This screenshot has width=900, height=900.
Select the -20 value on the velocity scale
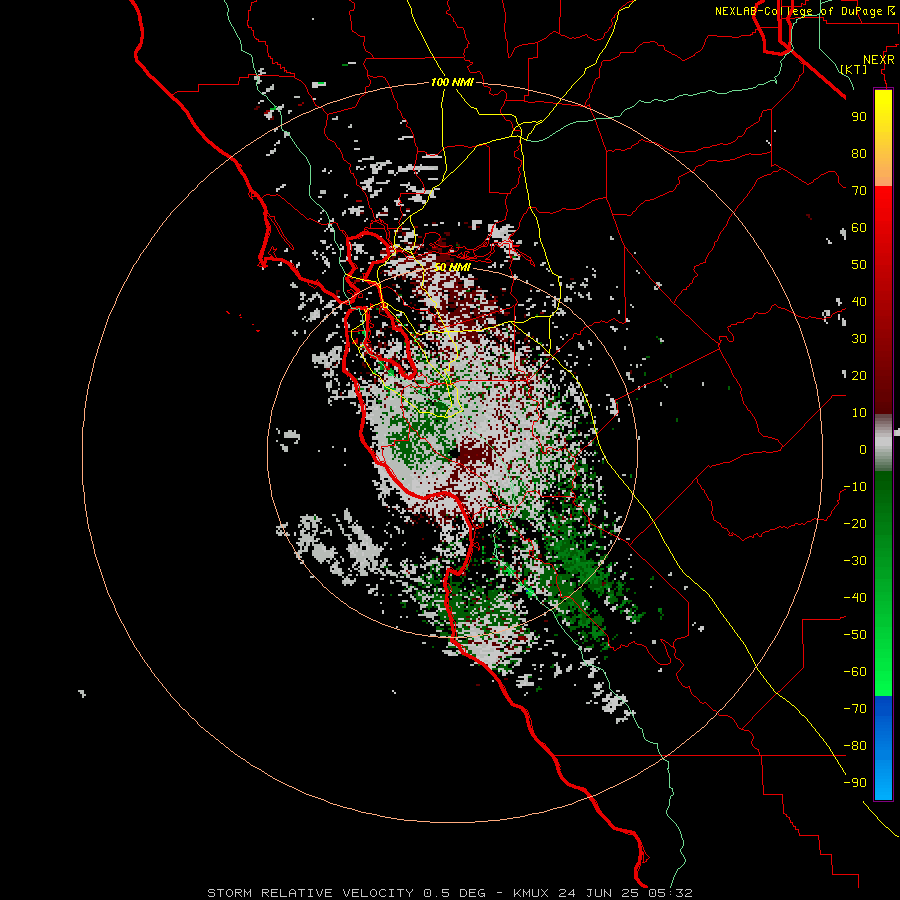[855, 523]
